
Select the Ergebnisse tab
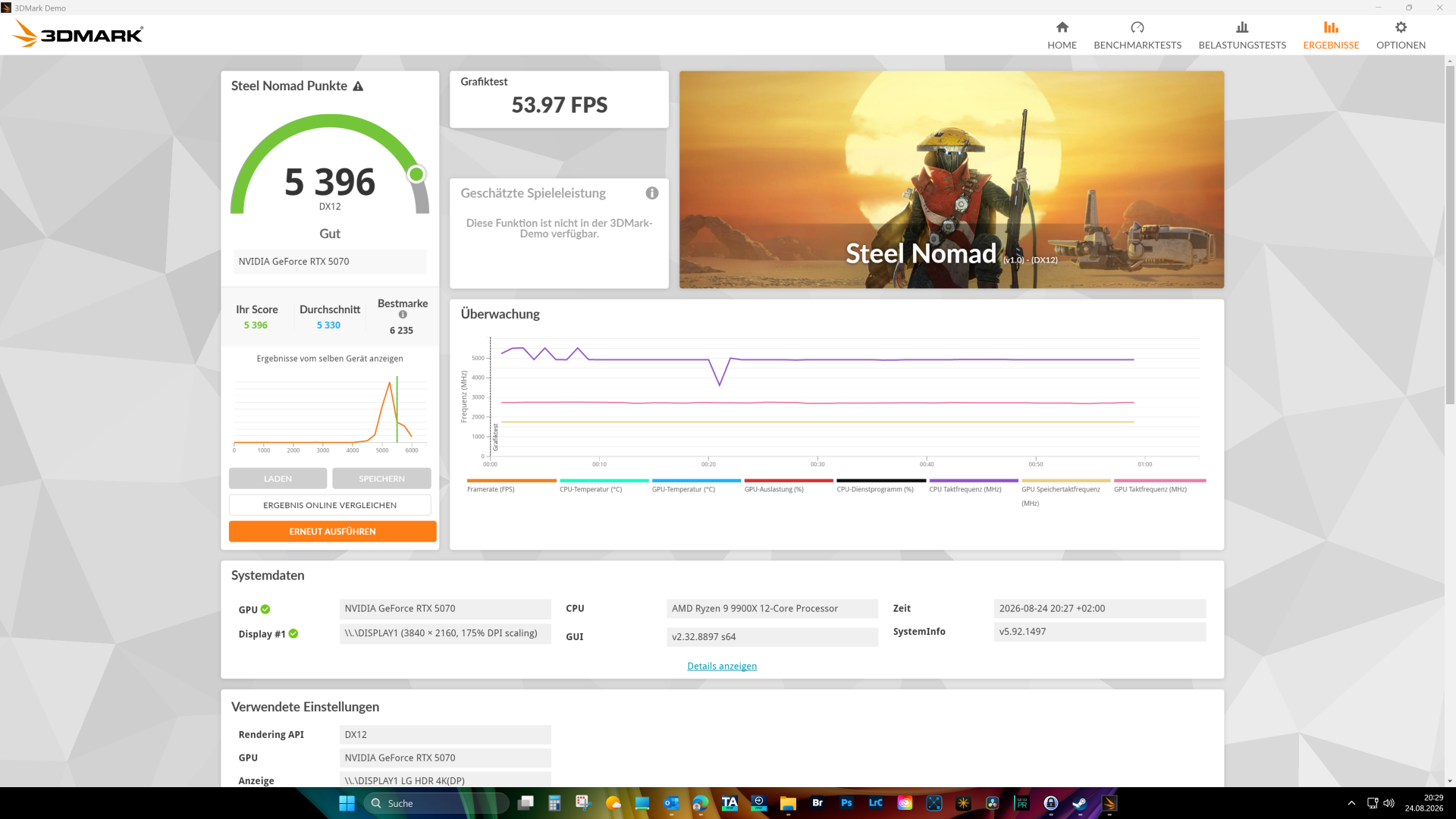click(x=1331, y=35)
